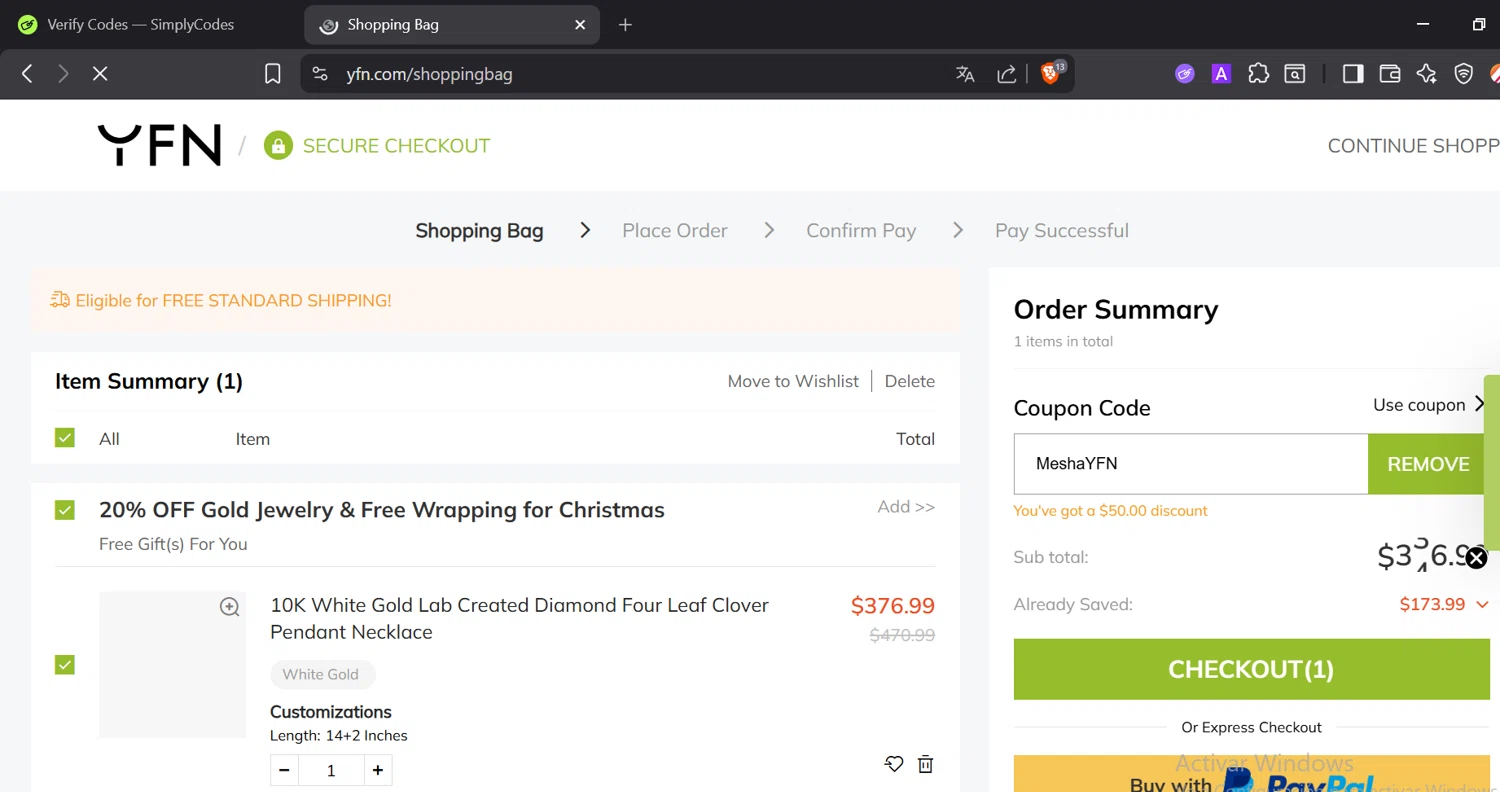
Task: Expand the Already Saved breakdown
Action: click(1482, 604)
